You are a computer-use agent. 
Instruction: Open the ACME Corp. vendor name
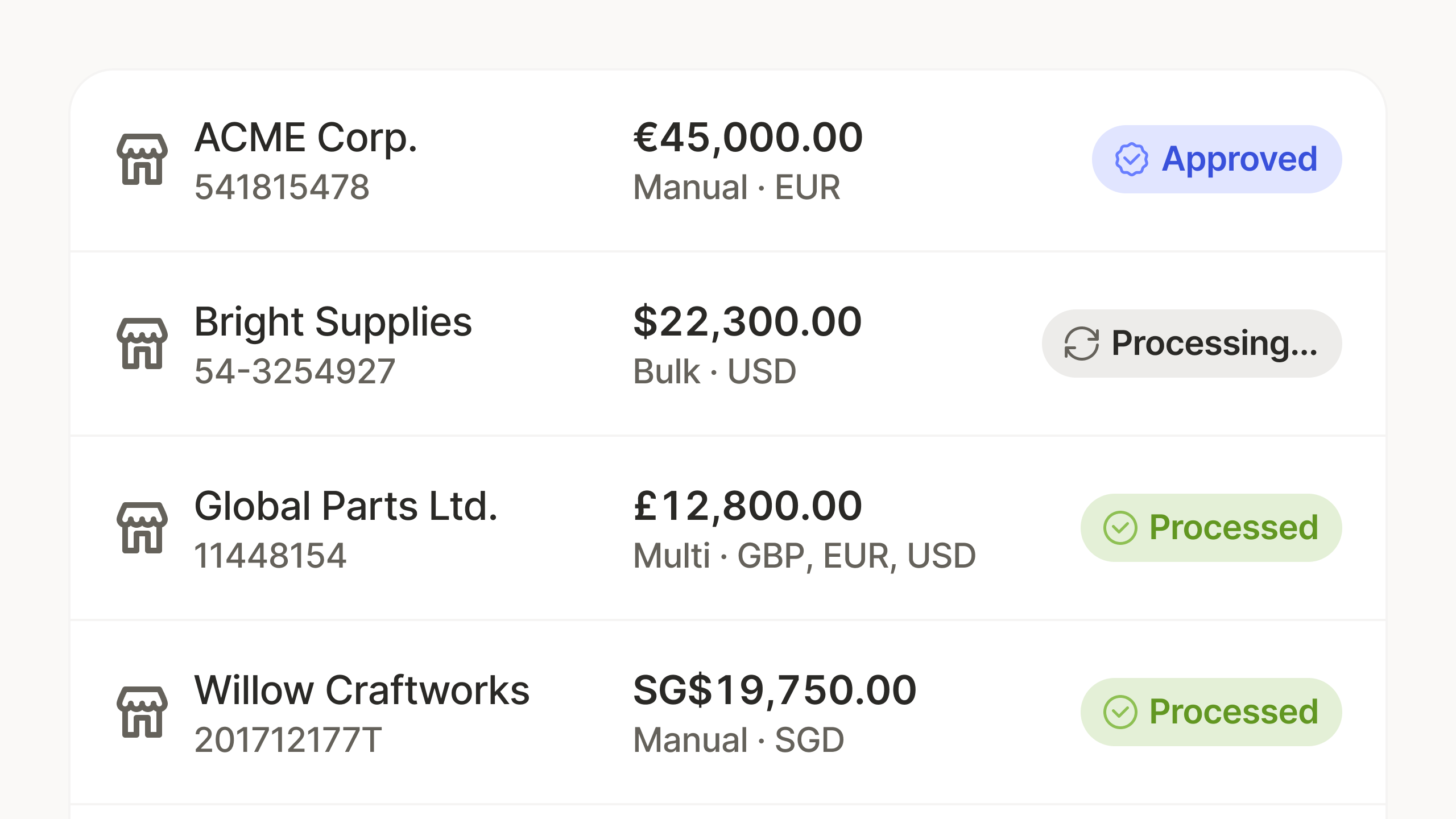(306, 138)
